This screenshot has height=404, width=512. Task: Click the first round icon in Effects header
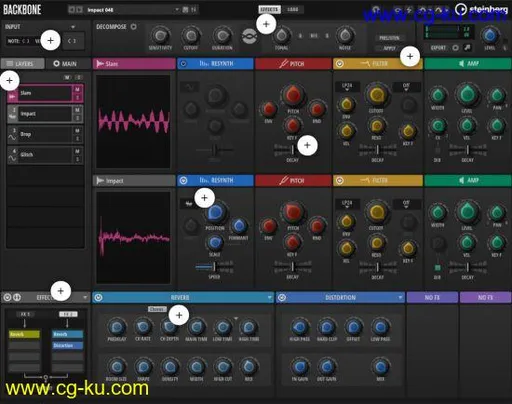[x=7, y=297]
